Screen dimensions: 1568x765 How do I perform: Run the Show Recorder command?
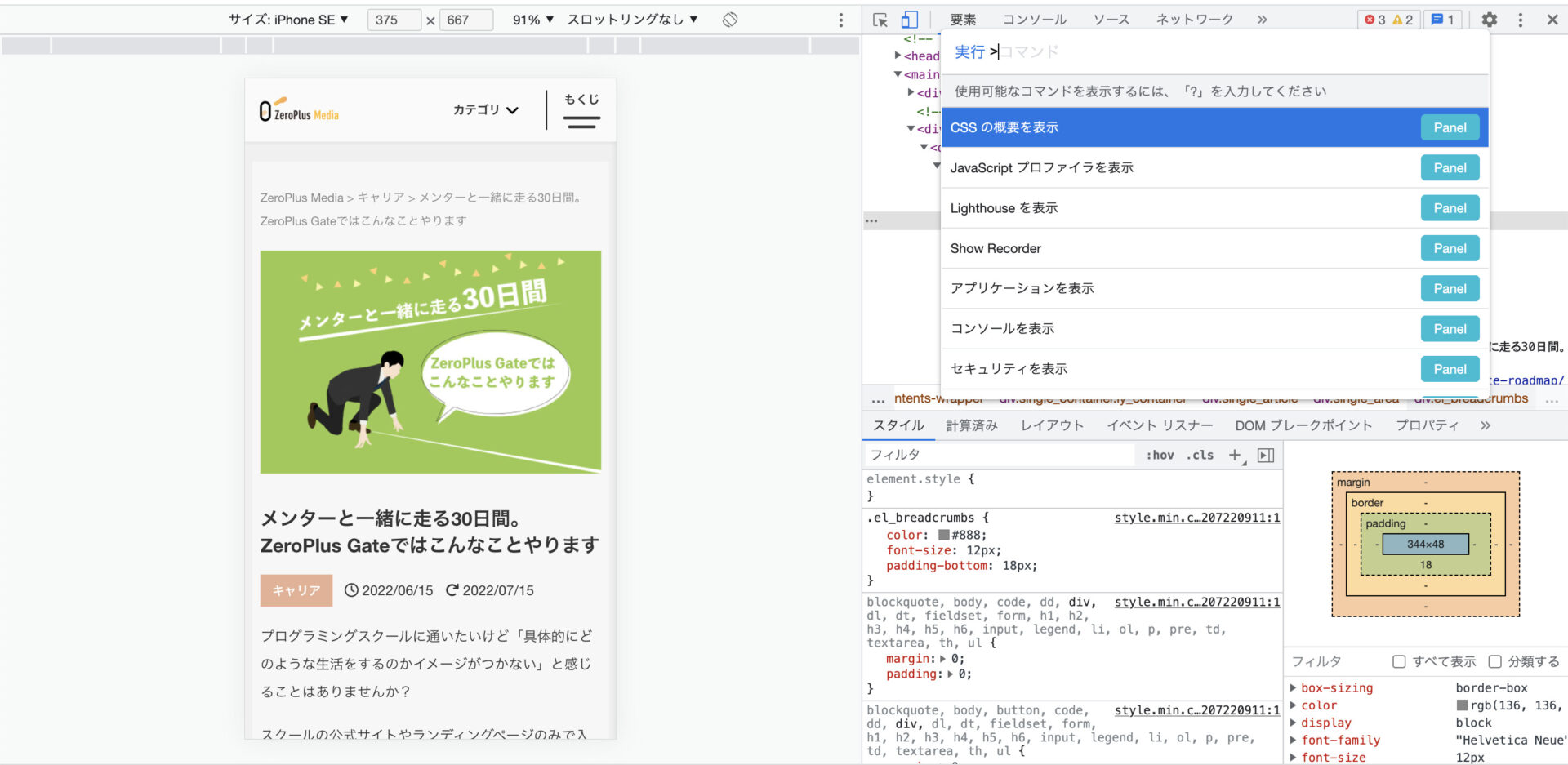(x=1214, y=248)
